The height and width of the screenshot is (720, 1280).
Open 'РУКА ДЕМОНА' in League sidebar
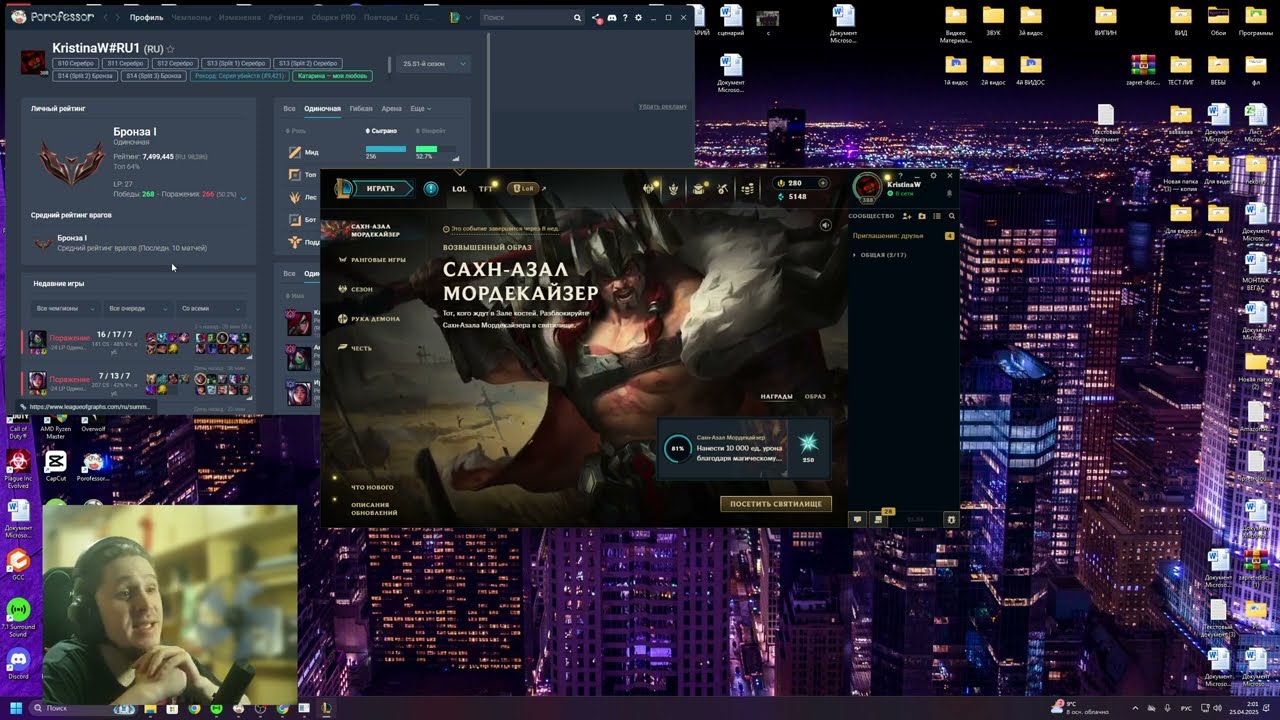click(375, 319)
